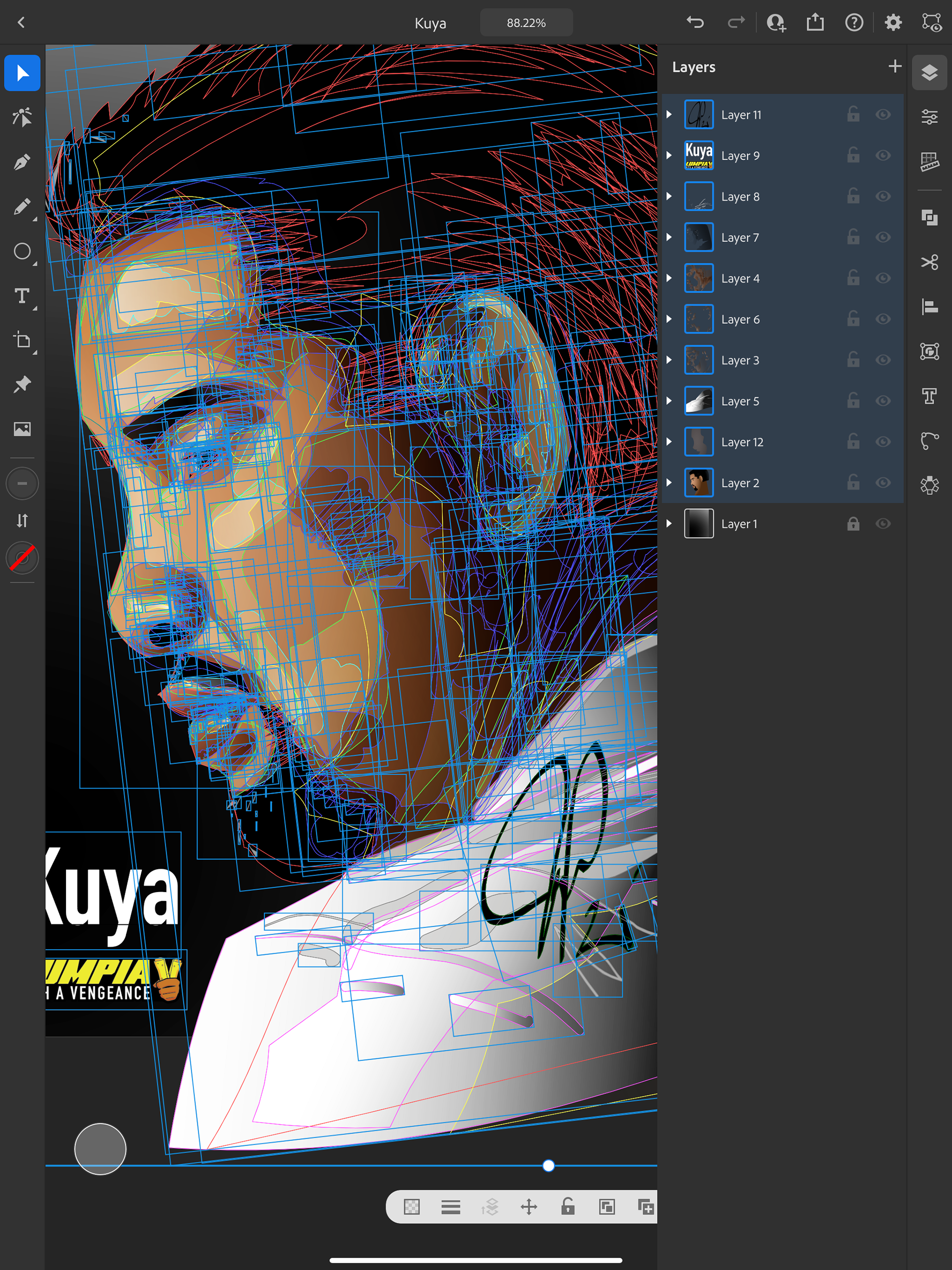Undo the last action
The height and width of the screenshot is (1270, 952).
tap(695, 22)
